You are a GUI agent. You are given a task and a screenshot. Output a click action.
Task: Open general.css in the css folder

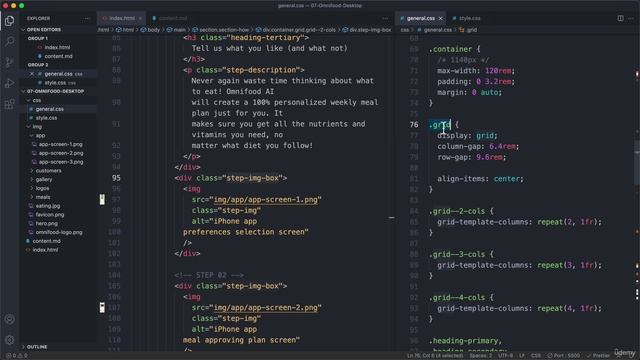coord(49,109)
